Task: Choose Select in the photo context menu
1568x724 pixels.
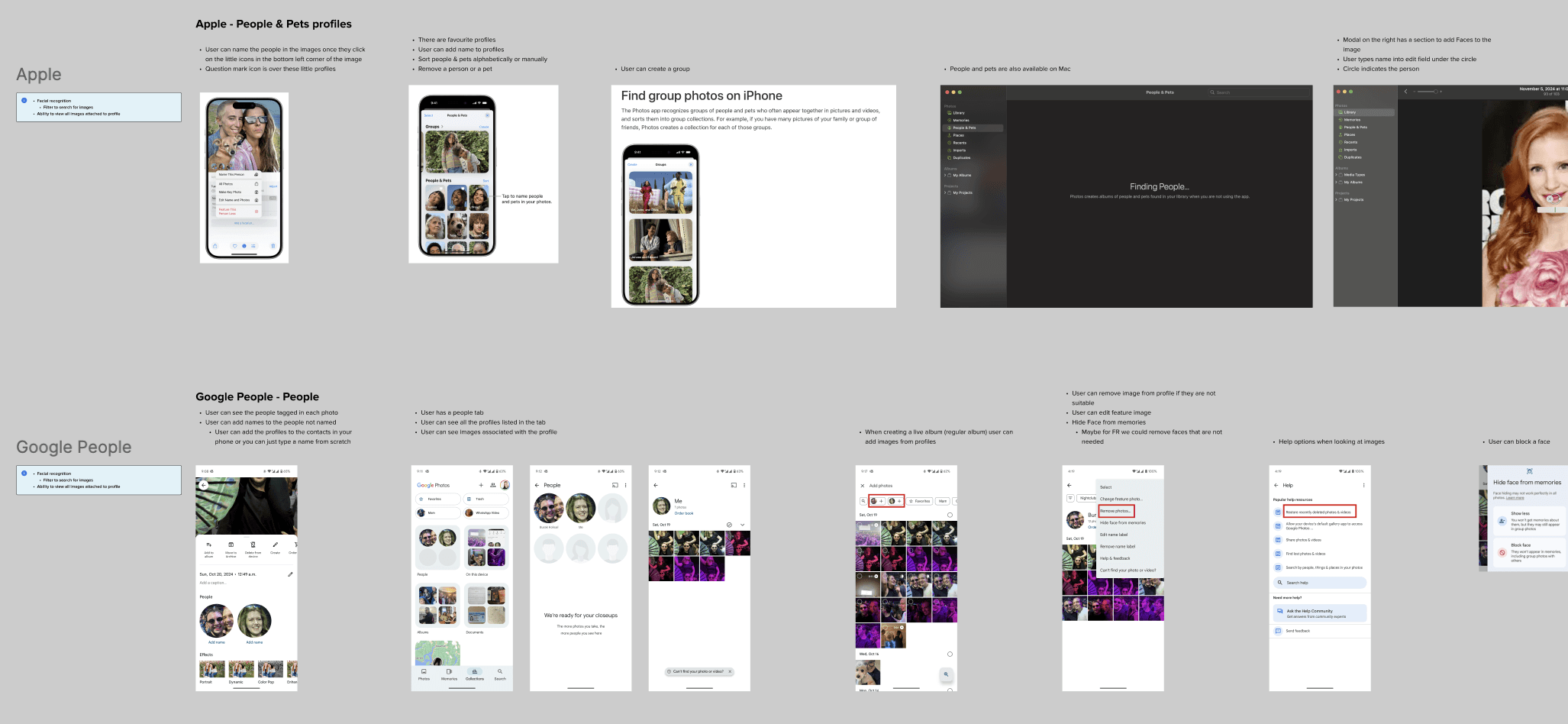Action: point(1105,487)
